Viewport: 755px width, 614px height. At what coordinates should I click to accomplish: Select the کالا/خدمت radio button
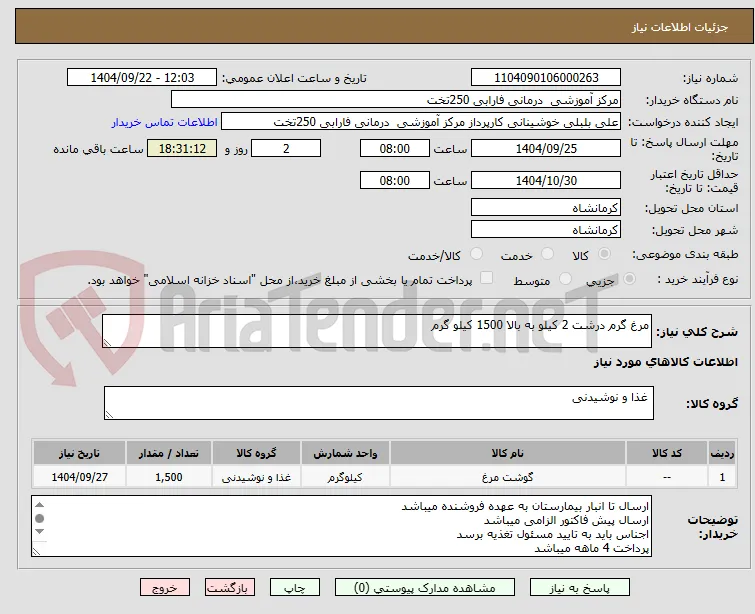(x=476, y=254)
